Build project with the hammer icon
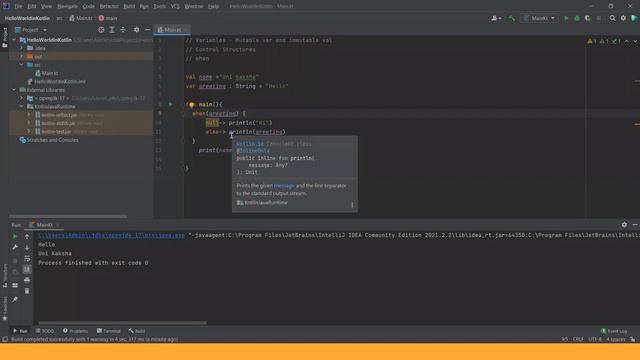640x360 pixels. point(511,18)
